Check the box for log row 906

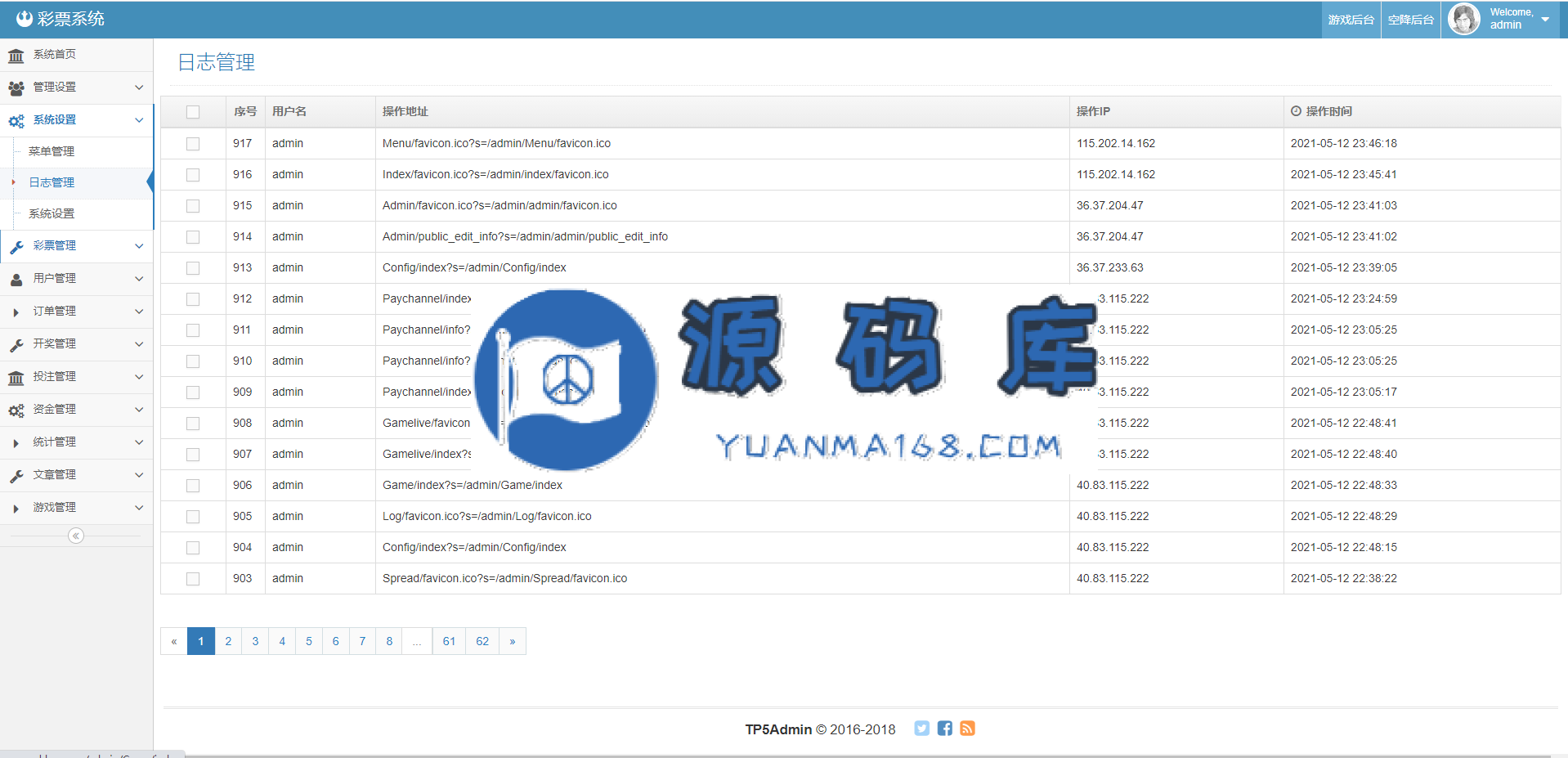[193, 486]
